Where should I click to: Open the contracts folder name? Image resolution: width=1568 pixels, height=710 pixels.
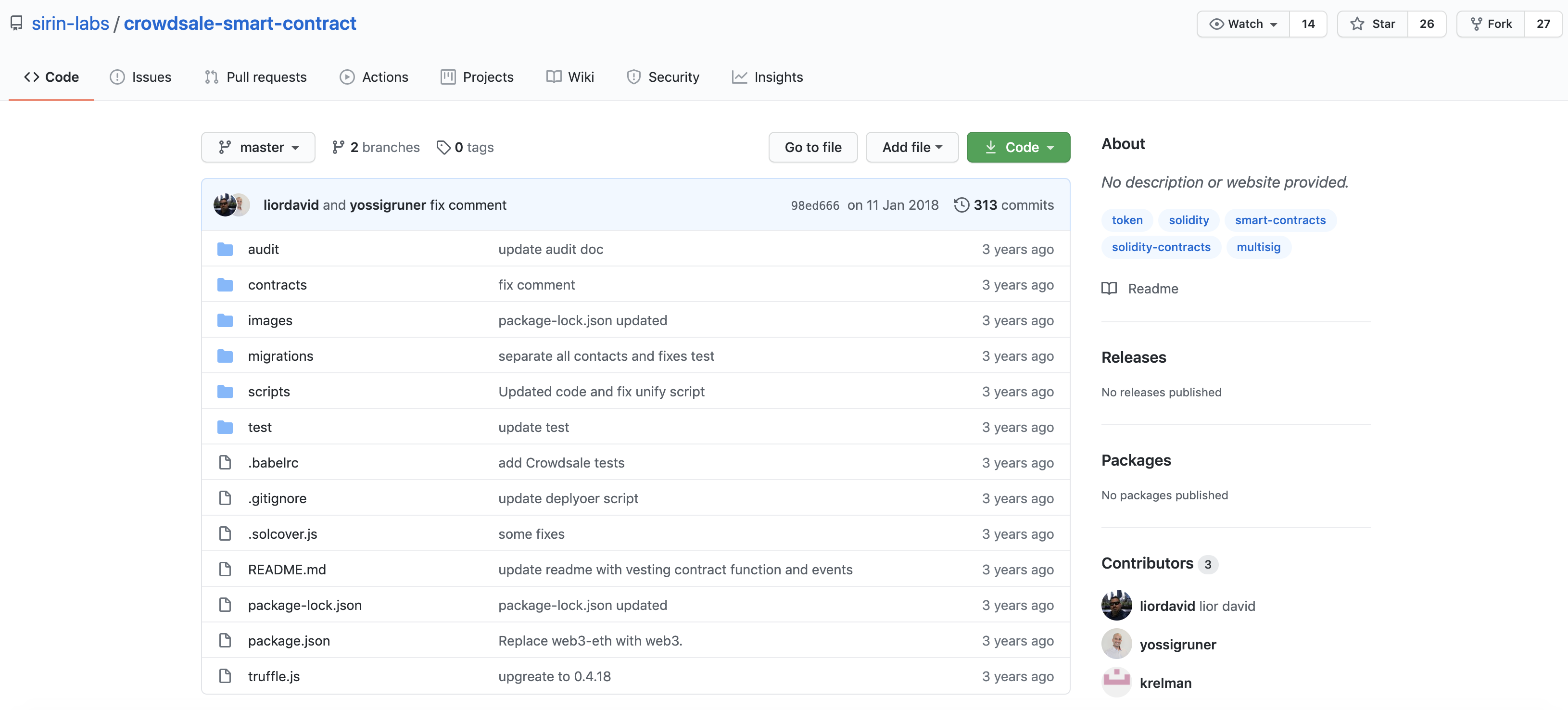[277, 285]
